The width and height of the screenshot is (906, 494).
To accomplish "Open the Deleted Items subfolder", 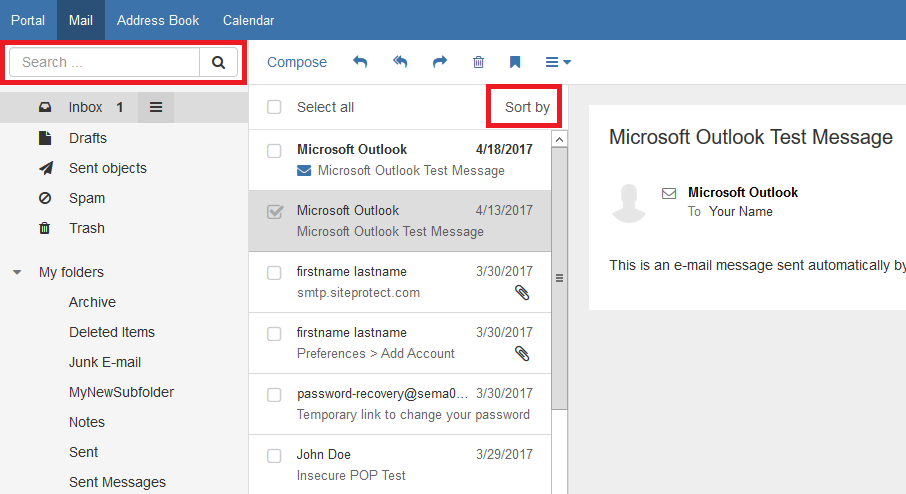I will [112, 332].
